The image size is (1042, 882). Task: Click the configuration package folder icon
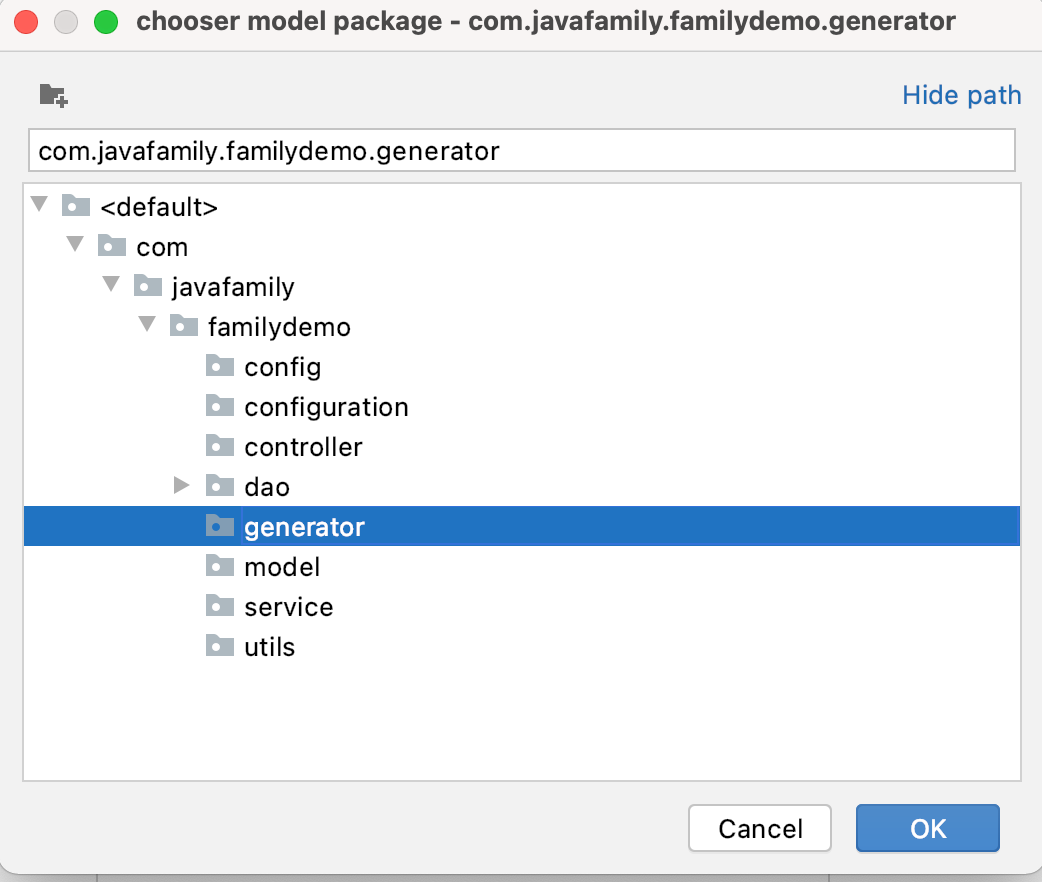coord(219,406)
